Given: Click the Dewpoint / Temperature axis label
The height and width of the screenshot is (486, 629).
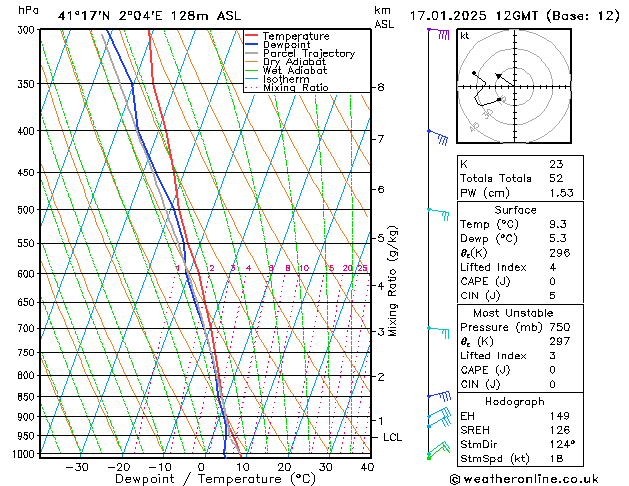Looking at the screenshot, I should (x=202, y=479).
